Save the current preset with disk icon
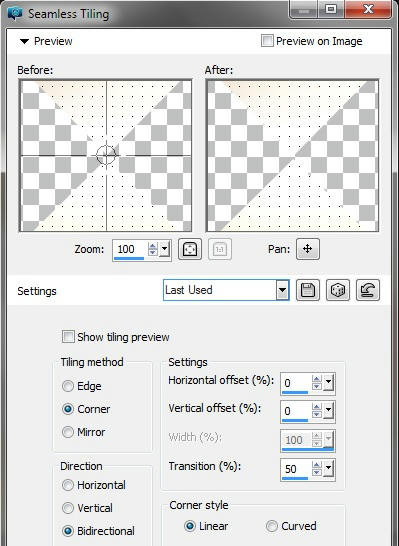The width and height of the screenshot is (399, 546). 308,290
